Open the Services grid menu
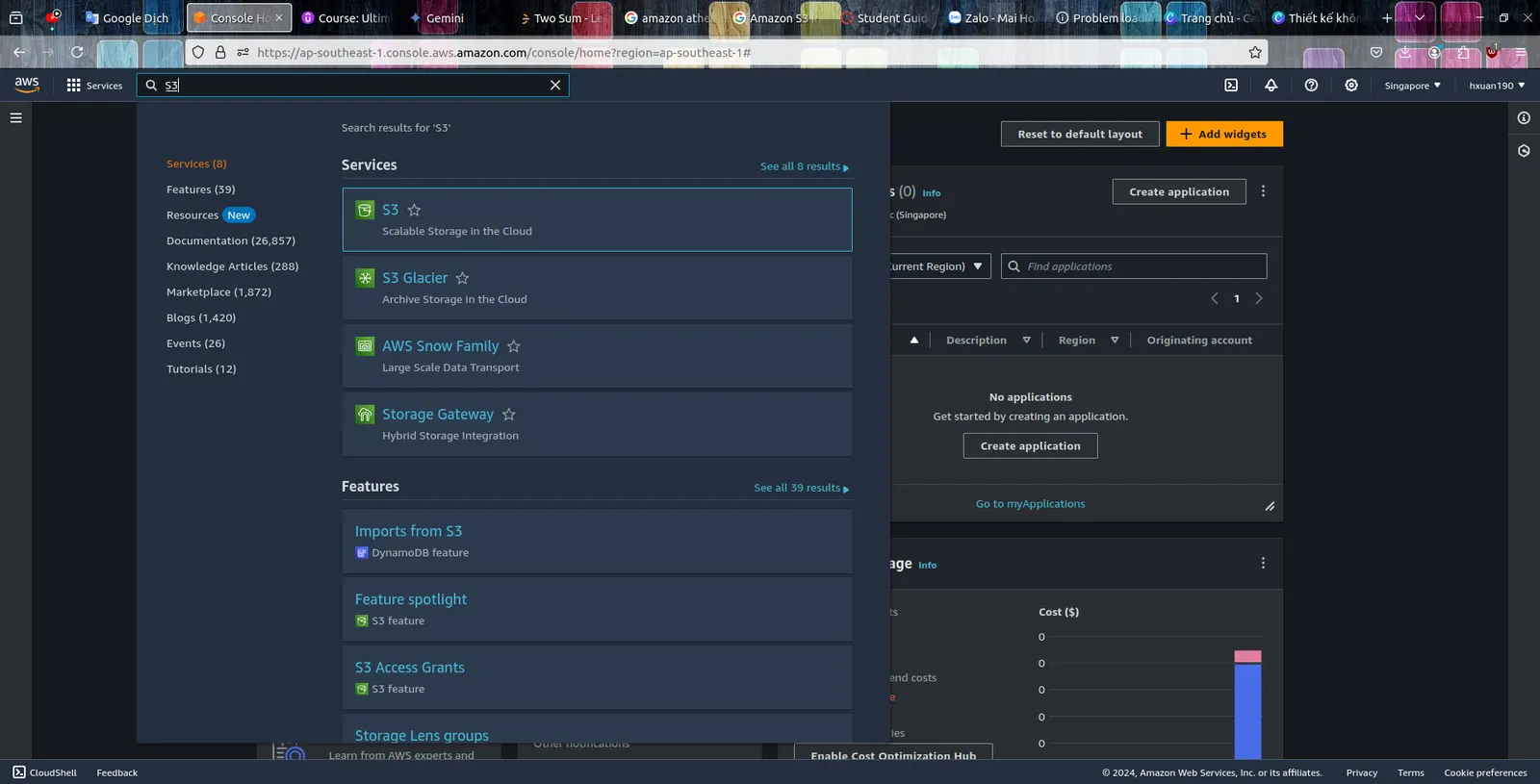 94,86
